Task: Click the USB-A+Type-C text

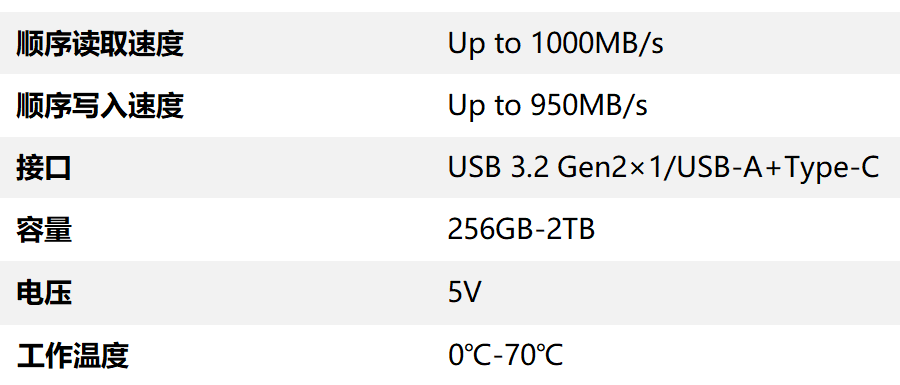Action: pos(778,168)
